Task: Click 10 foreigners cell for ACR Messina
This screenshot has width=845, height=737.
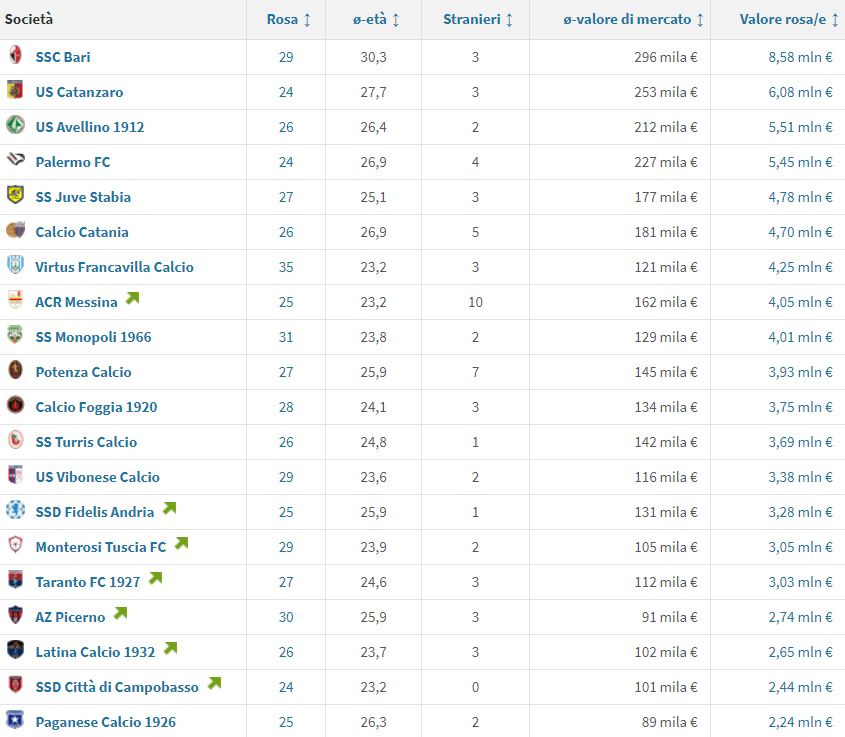Action: coord(475,302)
